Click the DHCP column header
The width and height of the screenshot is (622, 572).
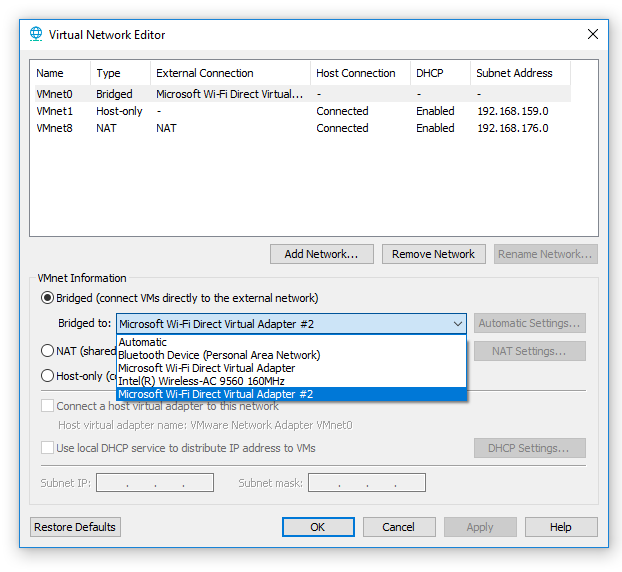(x=440, y=73)
